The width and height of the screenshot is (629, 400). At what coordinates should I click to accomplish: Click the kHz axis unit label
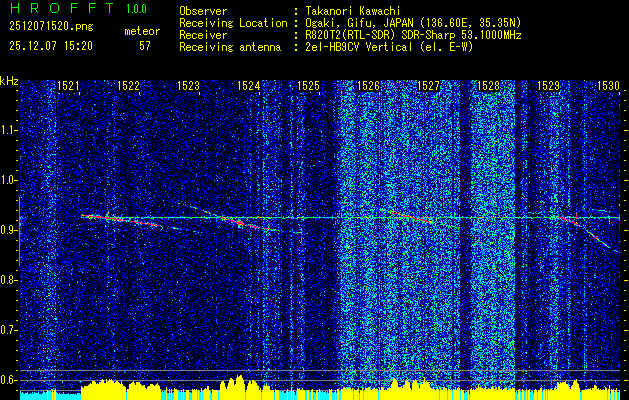point(9,80)
